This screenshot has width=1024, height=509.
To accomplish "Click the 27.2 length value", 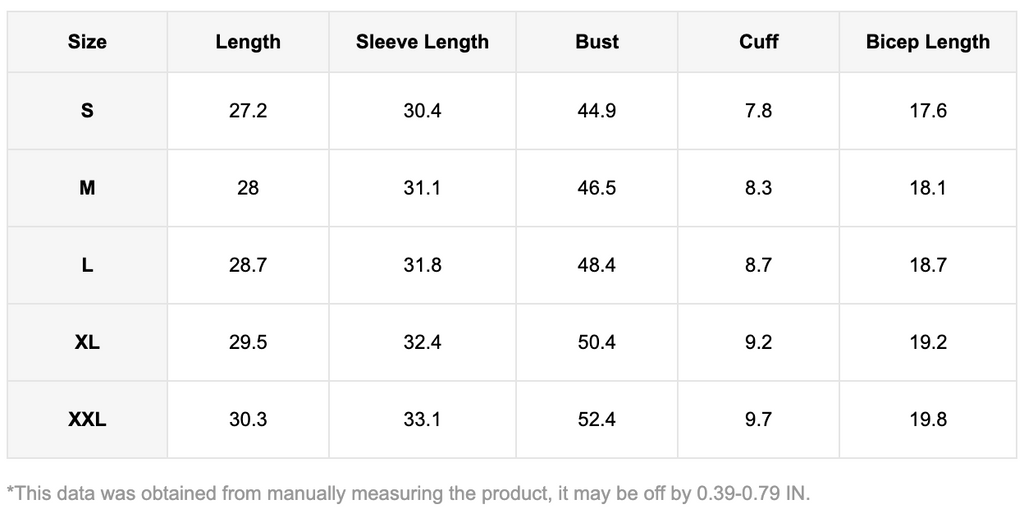I will pyautogui.click(x=248, y=111).
